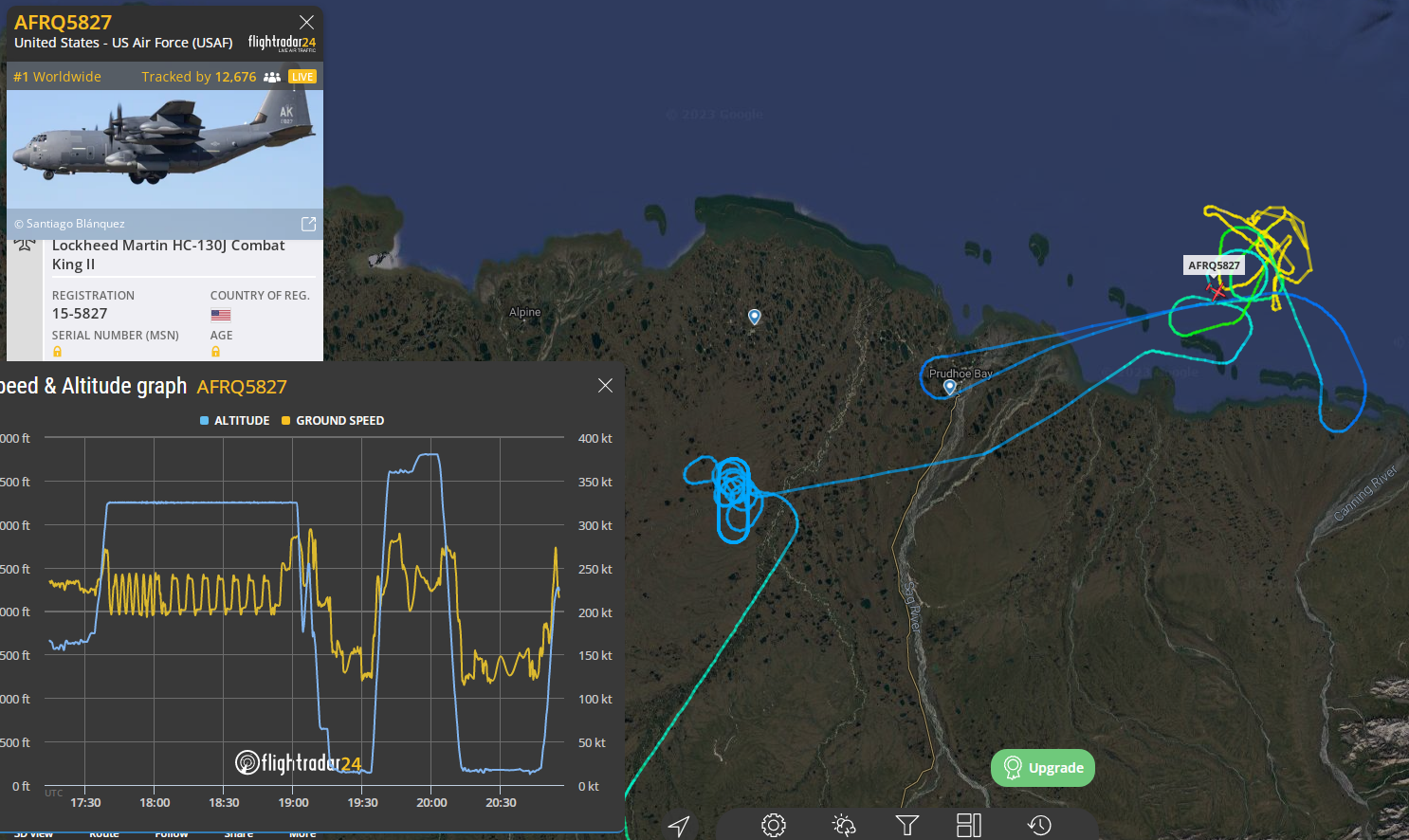Open the widgets layout icon
Image resolution: width=1409 pixels, height=840 pixels.
coord(969,826)
